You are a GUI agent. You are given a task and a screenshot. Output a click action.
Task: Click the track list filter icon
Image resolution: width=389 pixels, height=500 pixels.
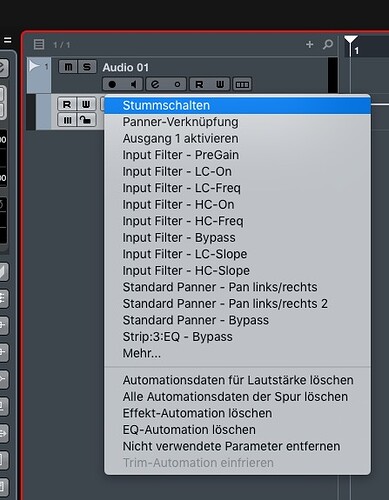click(39, 44)
